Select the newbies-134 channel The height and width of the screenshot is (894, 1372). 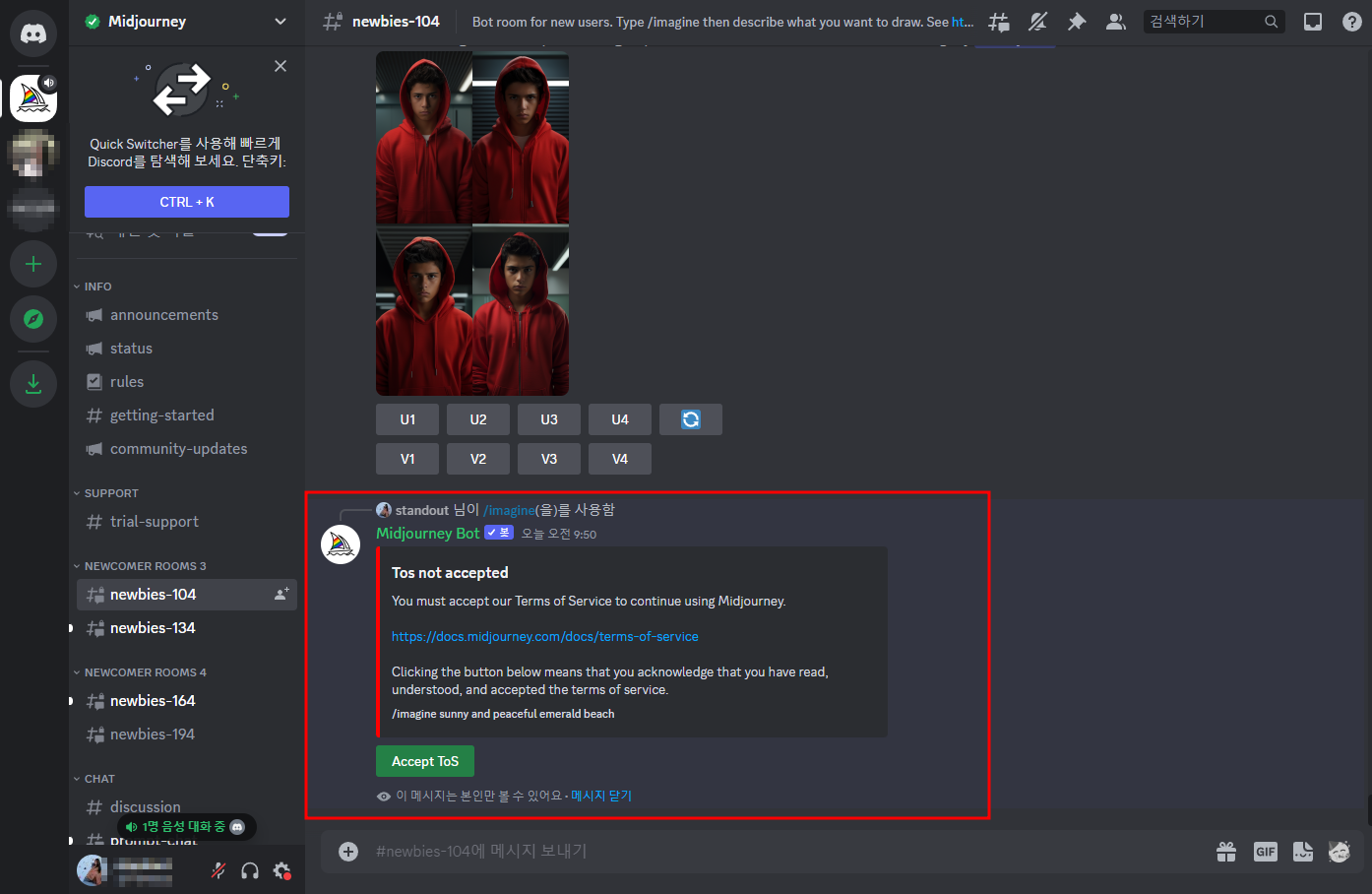(x=187, y=628)
